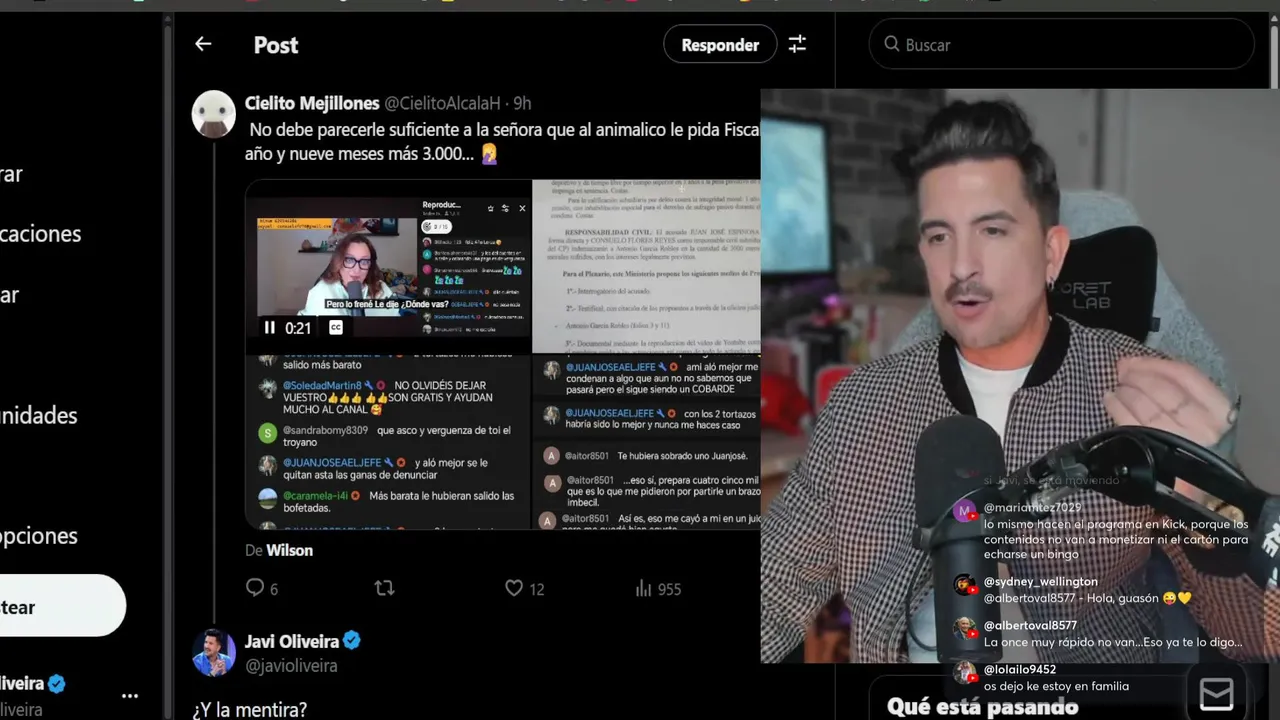Click @lolailo9452 chat username

1020,669
